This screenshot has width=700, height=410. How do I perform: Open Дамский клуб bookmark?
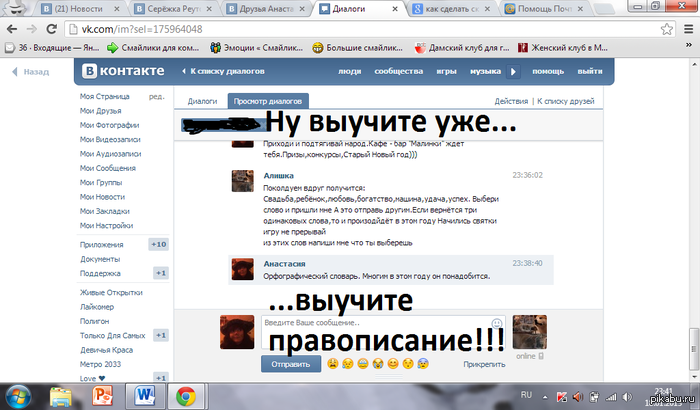click(462, 47)
